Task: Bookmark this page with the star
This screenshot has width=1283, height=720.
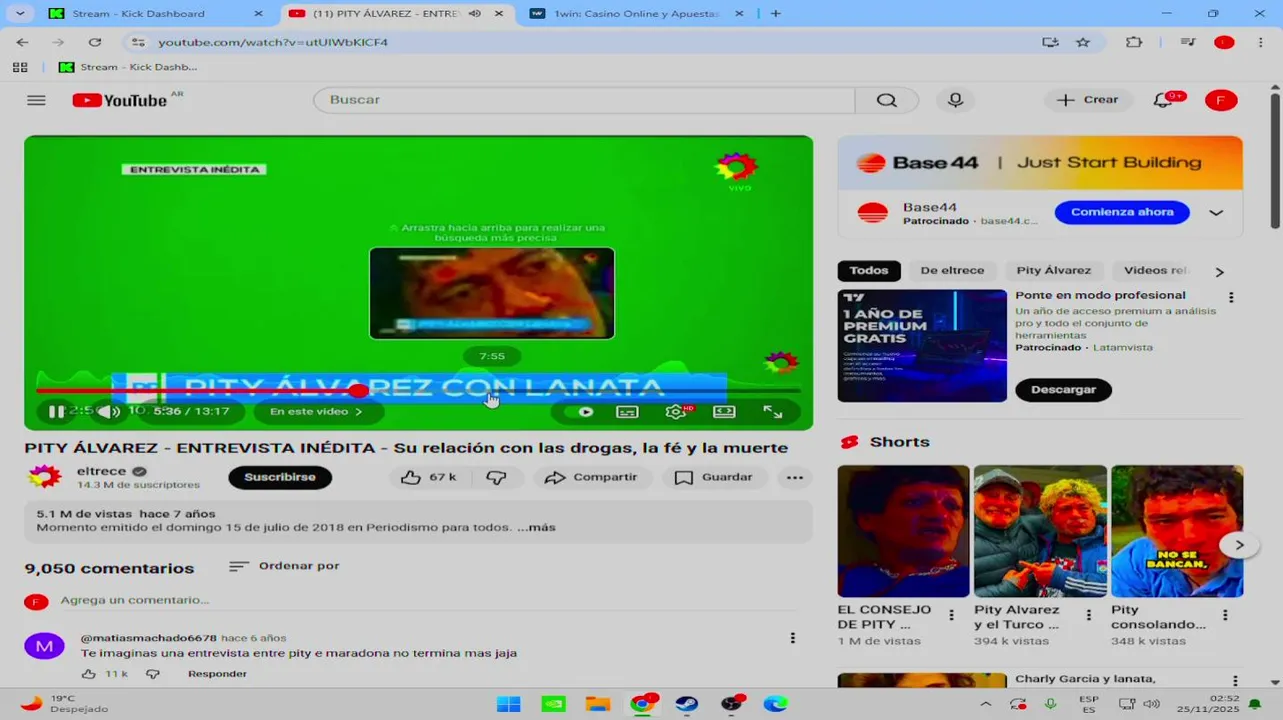Action: pyautogui.click(x=1083, y=42)
